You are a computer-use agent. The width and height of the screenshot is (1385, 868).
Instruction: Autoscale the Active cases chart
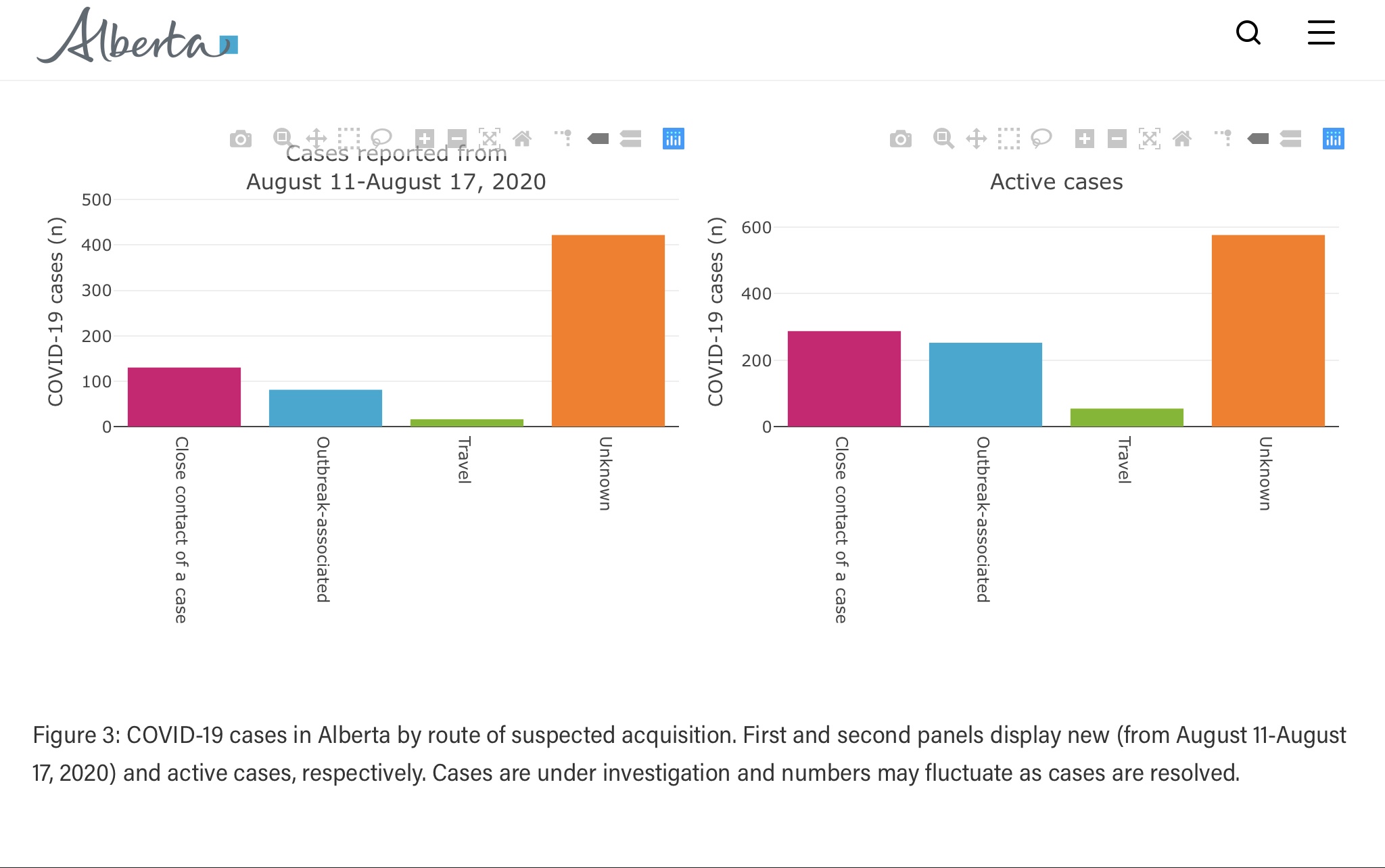click(1150, 139)
